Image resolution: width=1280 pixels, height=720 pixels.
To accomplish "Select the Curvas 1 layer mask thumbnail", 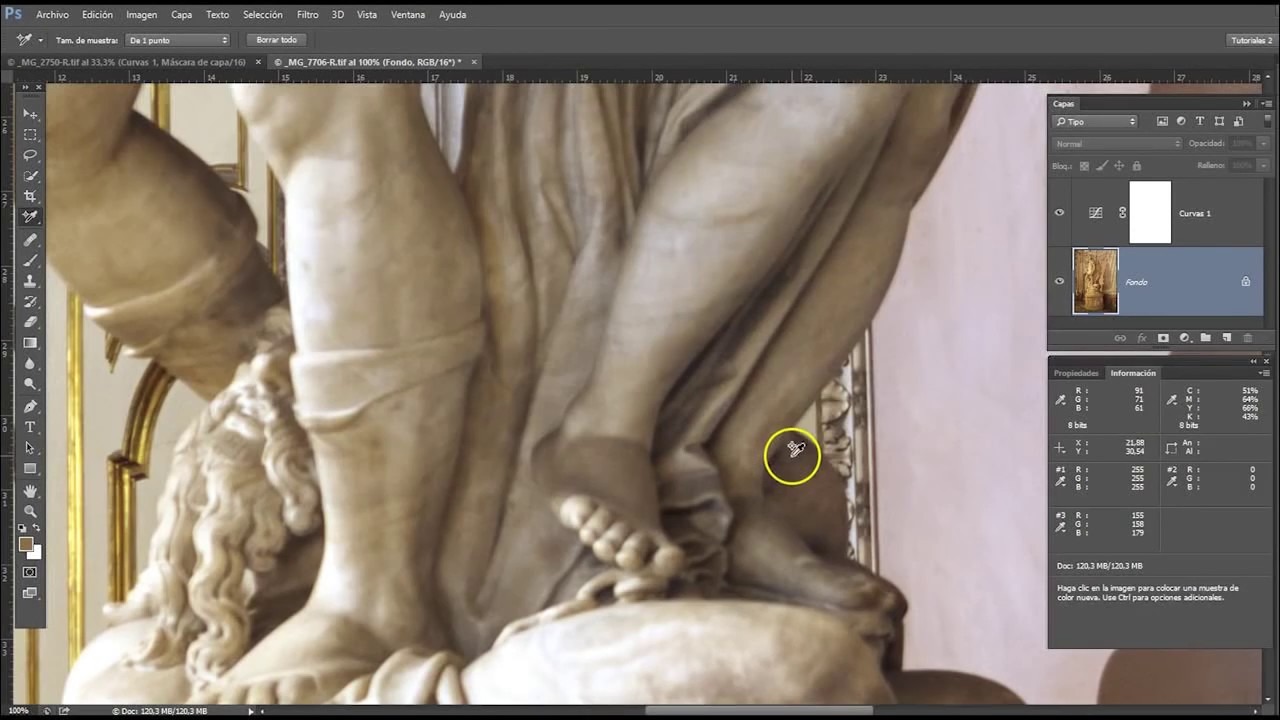I will click(1150, 212).
